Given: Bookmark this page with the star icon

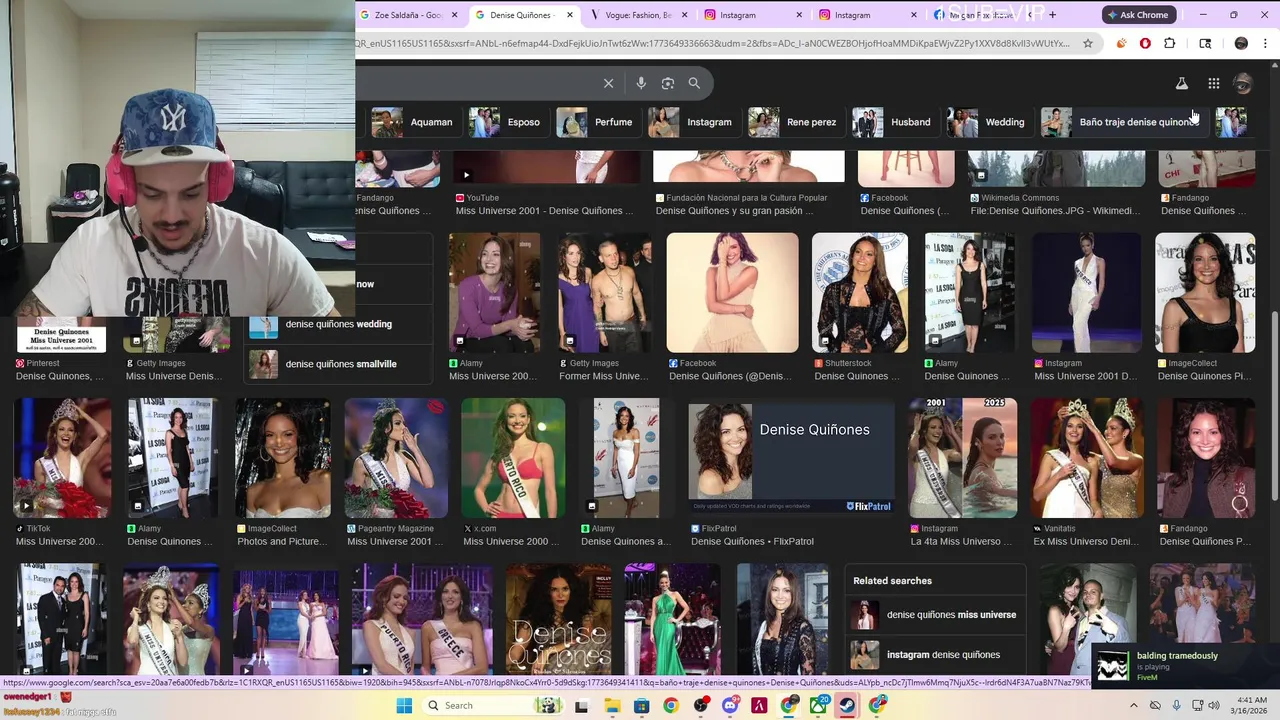Looking at the screenshot, I should 1089,43.
